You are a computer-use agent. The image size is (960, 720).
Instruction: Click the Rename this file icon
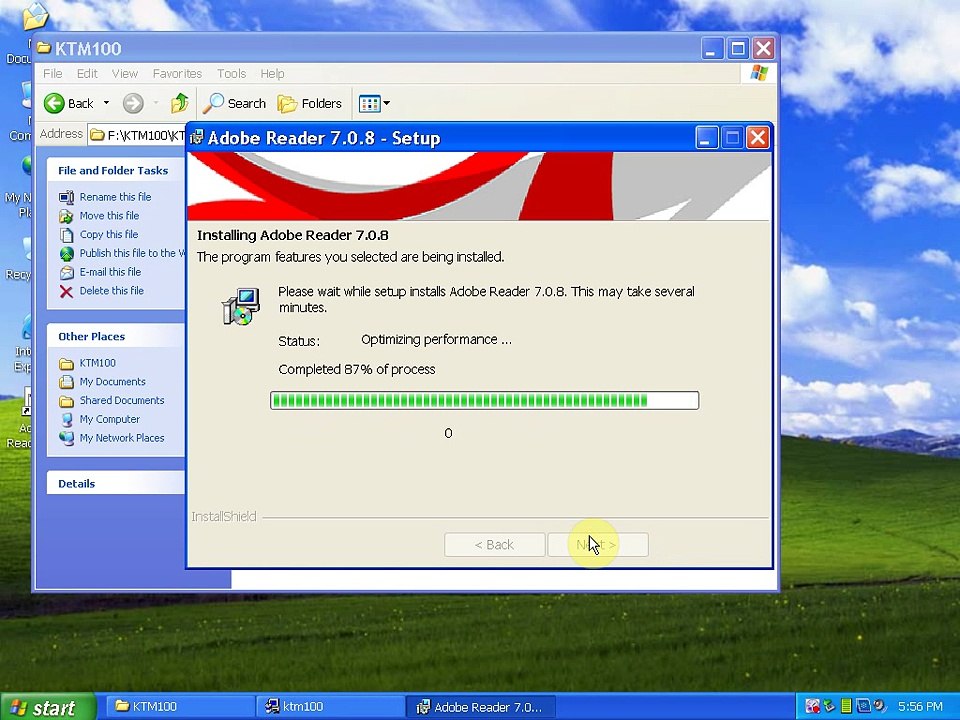[66, 197]
